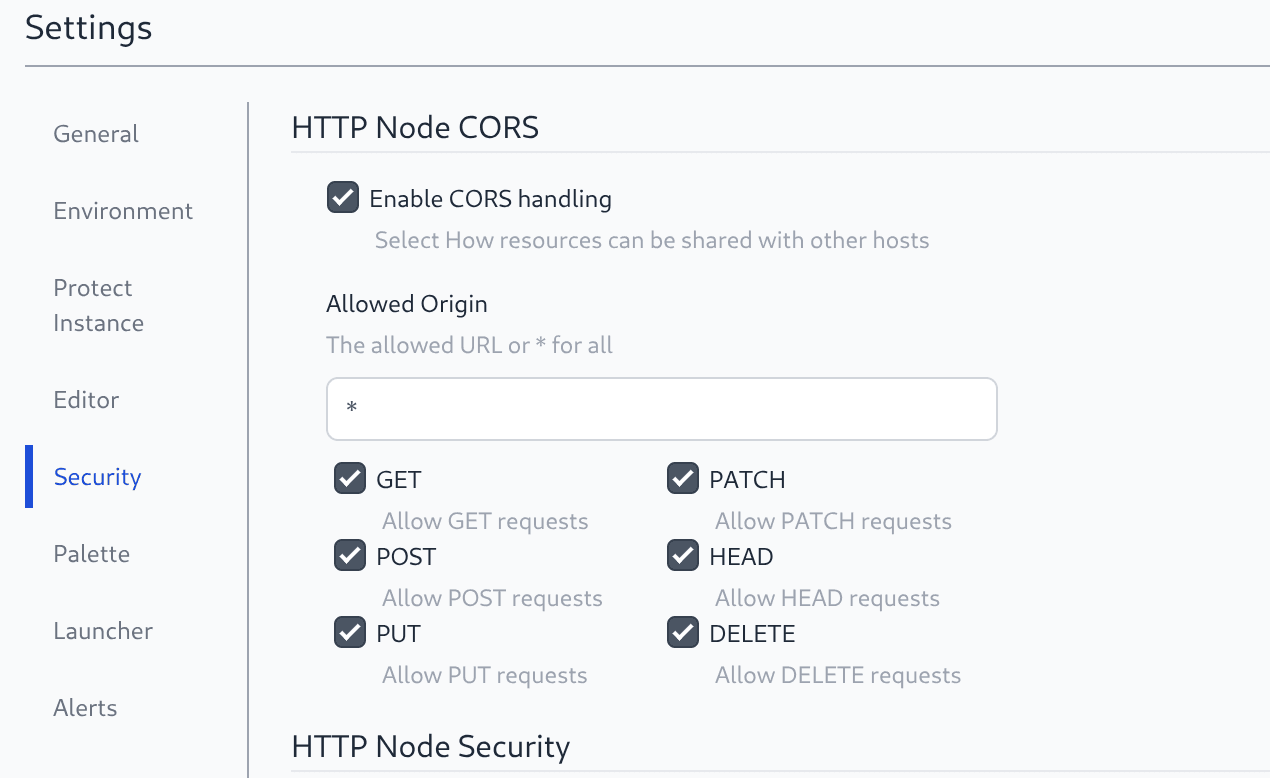Toggle the PUT requests checkbox
This screenshot has width=1270, height=778.
pyautogui.click(x=349, y=632)
